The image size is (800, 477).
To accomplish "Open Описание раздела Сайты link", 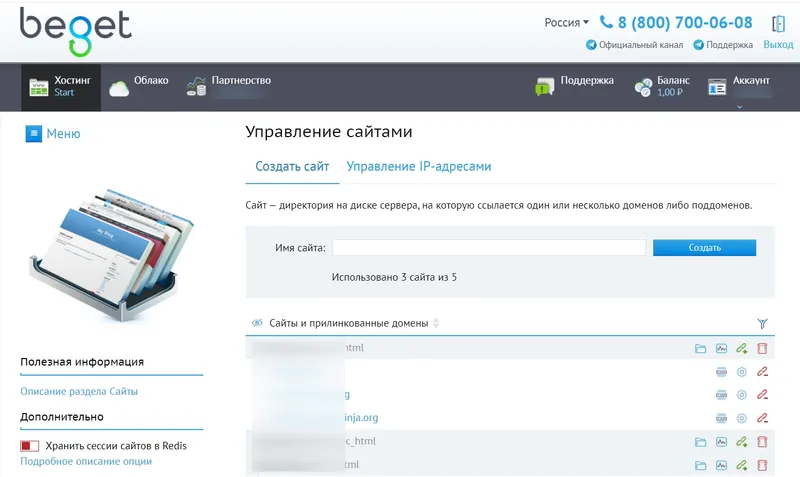I will tap(79, 391).
